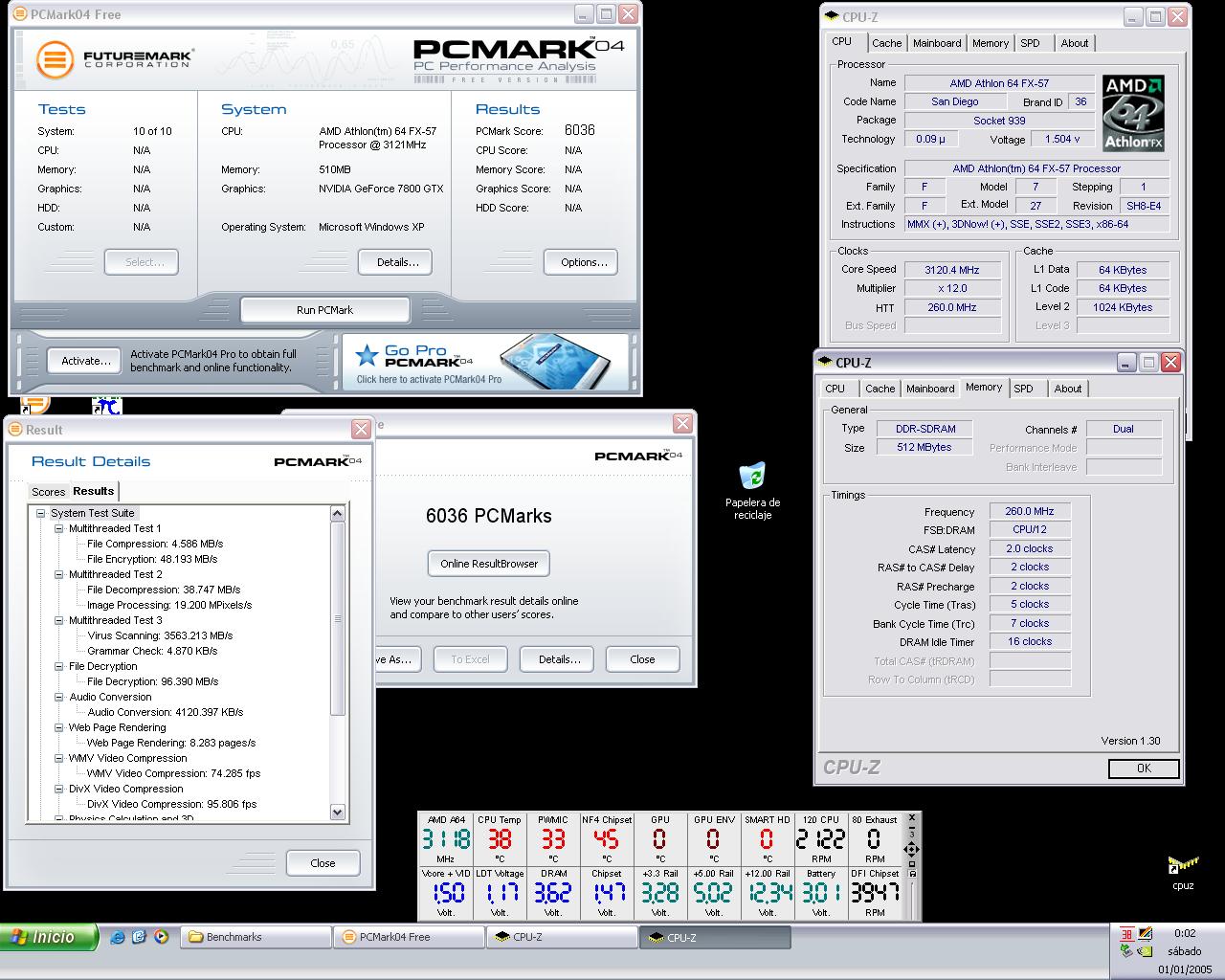
Task: Click the CAS# Latency 2.0 clocks field
Action: [1030, 548]
